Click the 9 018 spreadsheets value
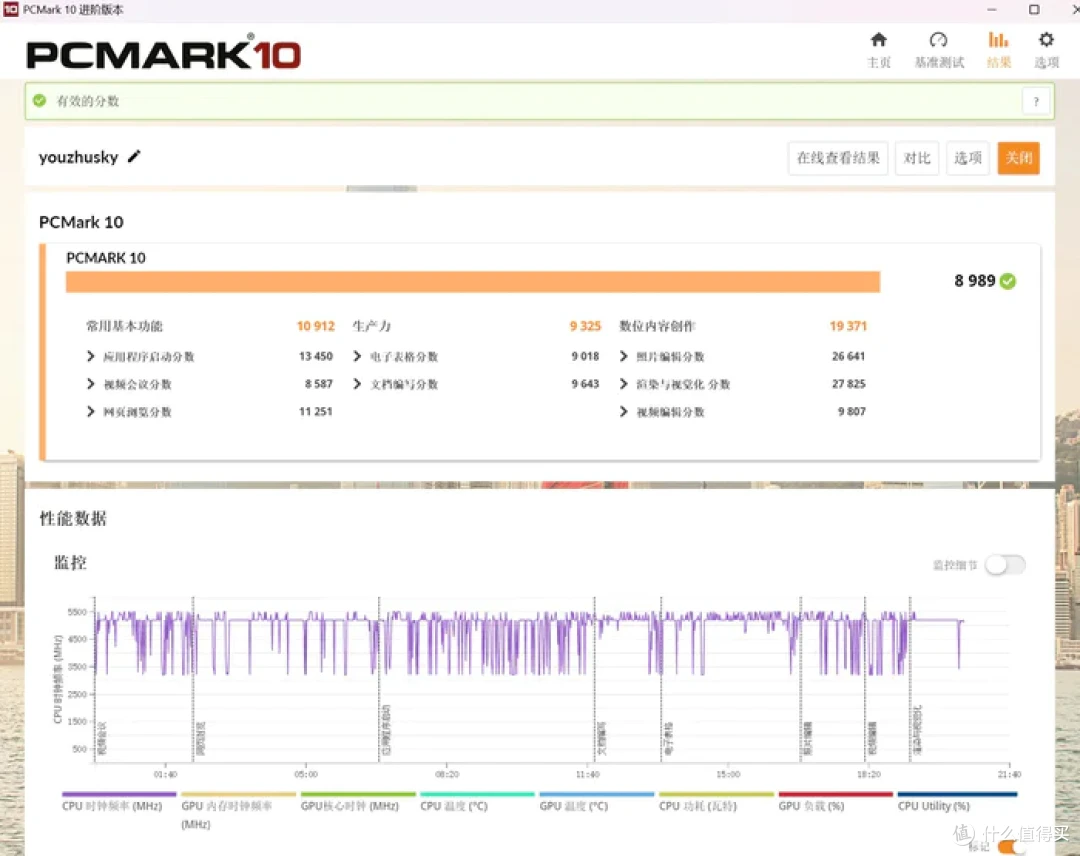The image size is (1080, 856). (x=585, y=356)
